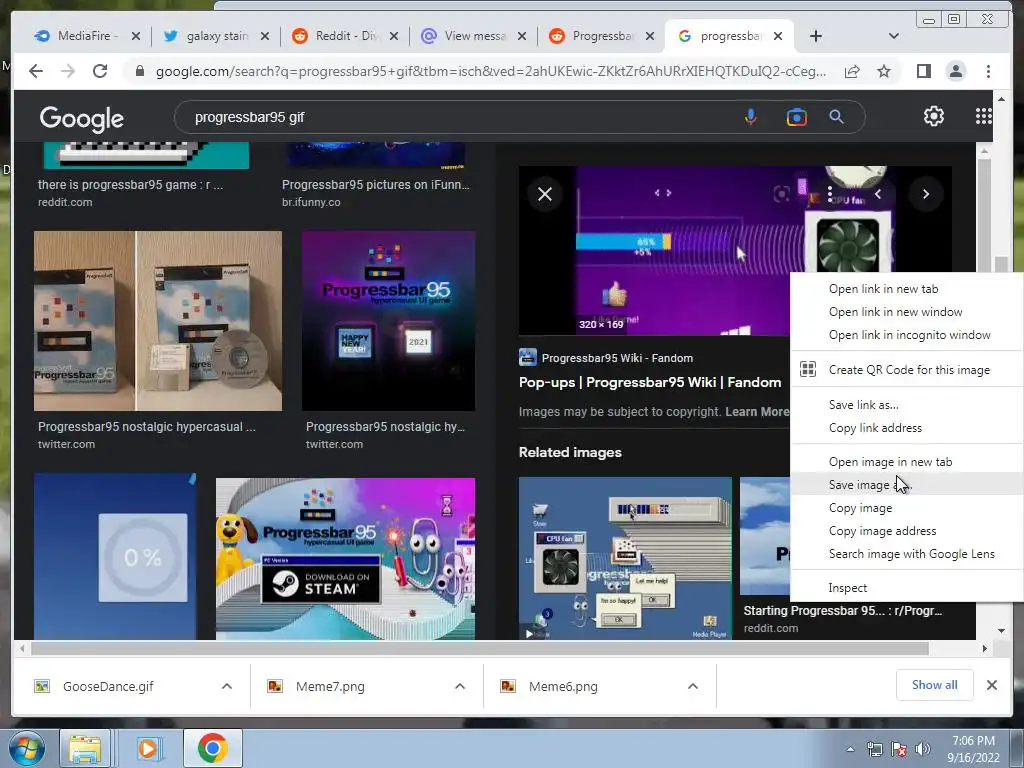Open Download on Steam Progressbar95 thumbnail
Screen dimensions: 1024x768
coord(345,558)
